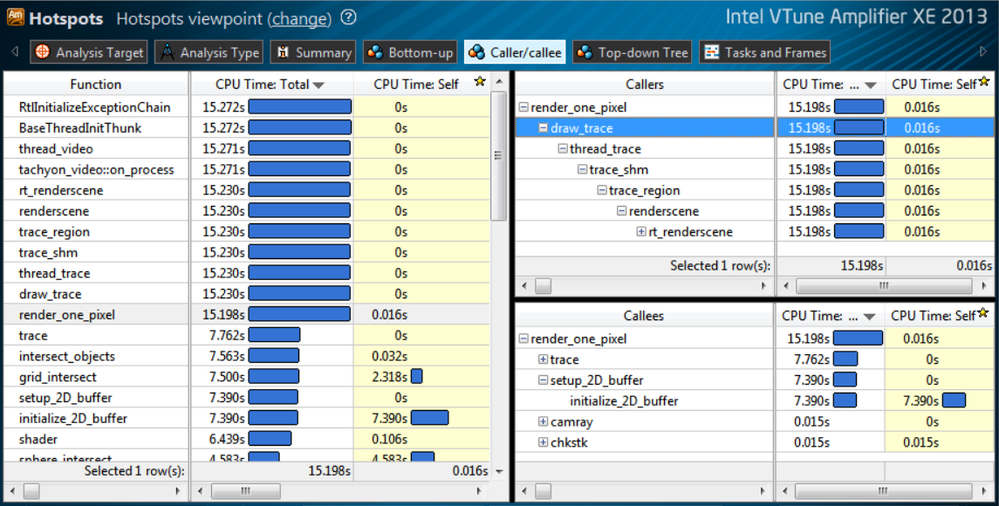Expand trace node in Callees
This screenshot has width=999, height=506.
pyautogui.click(x=543, y=359)
